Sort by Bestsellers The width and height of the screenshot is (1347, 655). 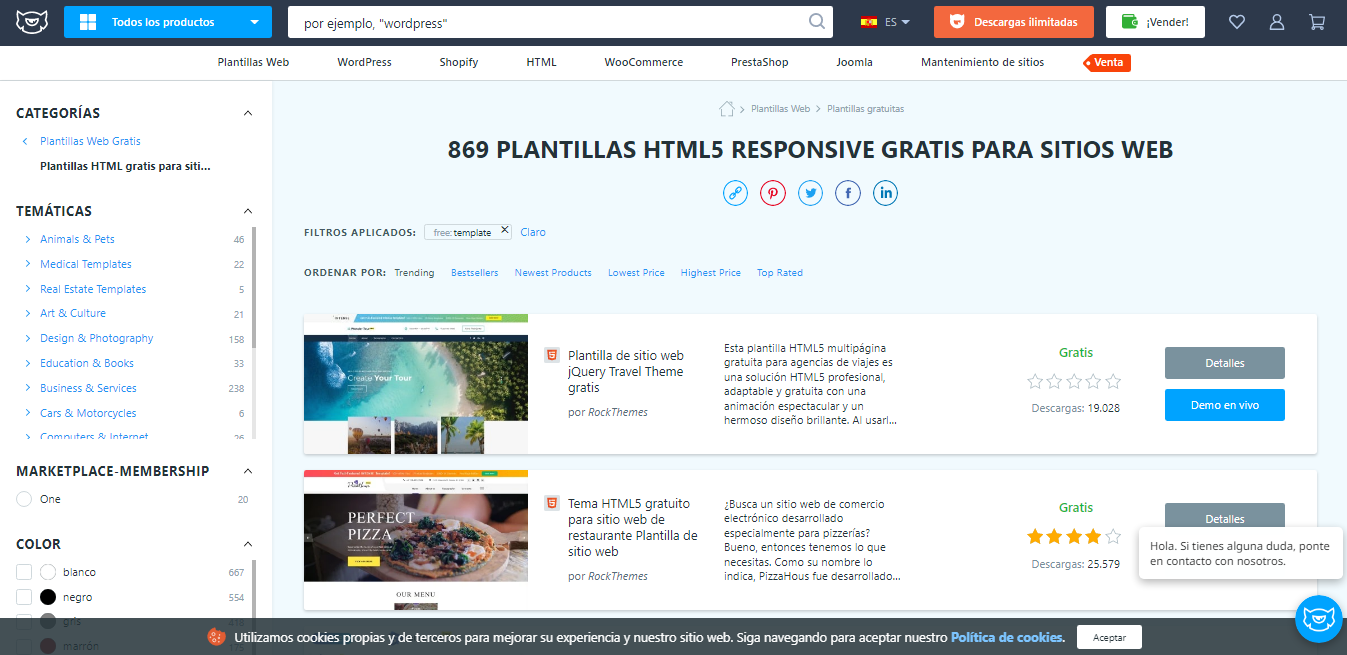tap(474, 273)
